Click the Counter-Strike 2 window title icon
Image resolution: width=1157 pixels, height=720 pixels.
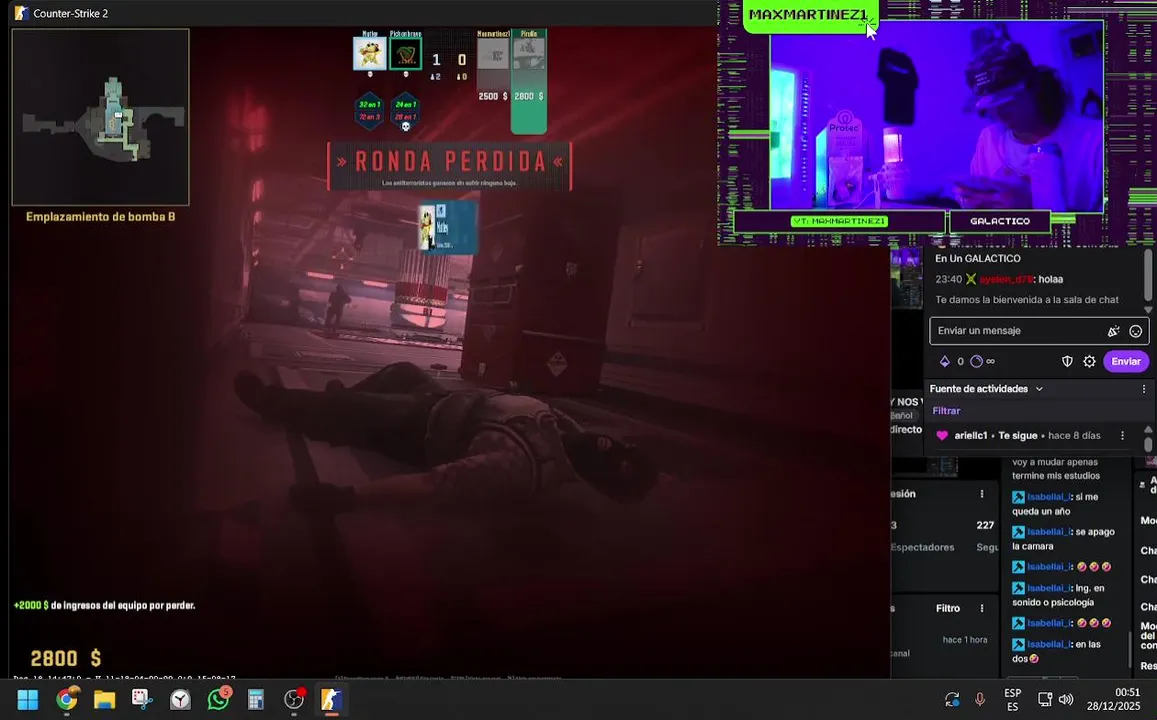[21, 13]
